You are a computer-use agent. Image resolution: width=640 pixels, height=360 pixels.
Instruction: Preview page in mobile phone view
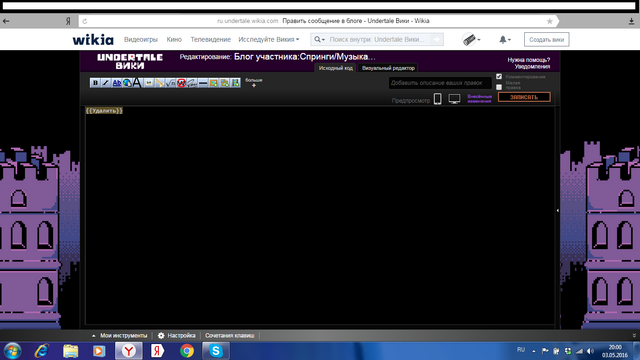pyautogui.click(x=438, y=99)
